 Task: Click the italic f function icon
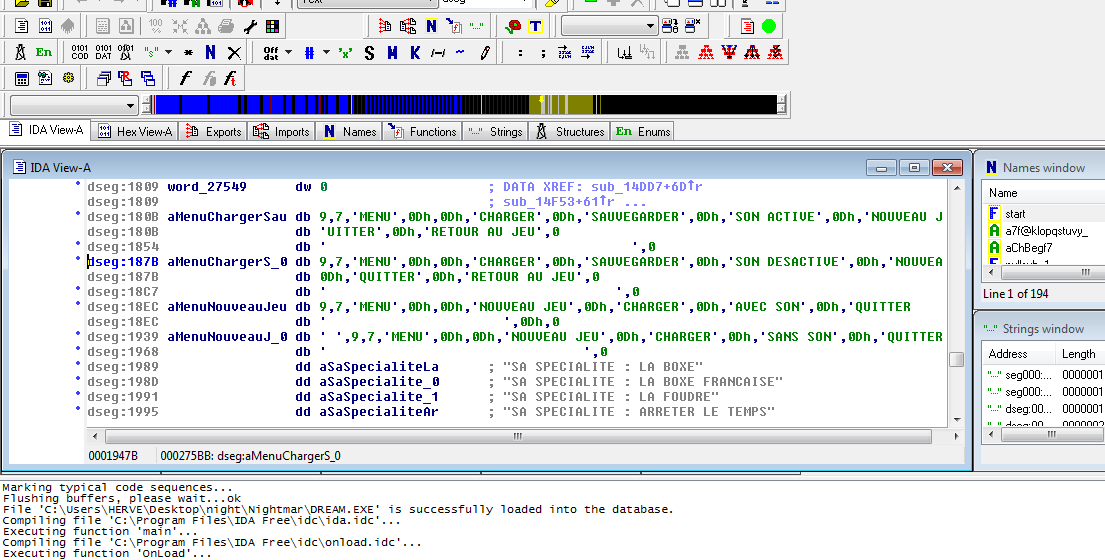185,78
